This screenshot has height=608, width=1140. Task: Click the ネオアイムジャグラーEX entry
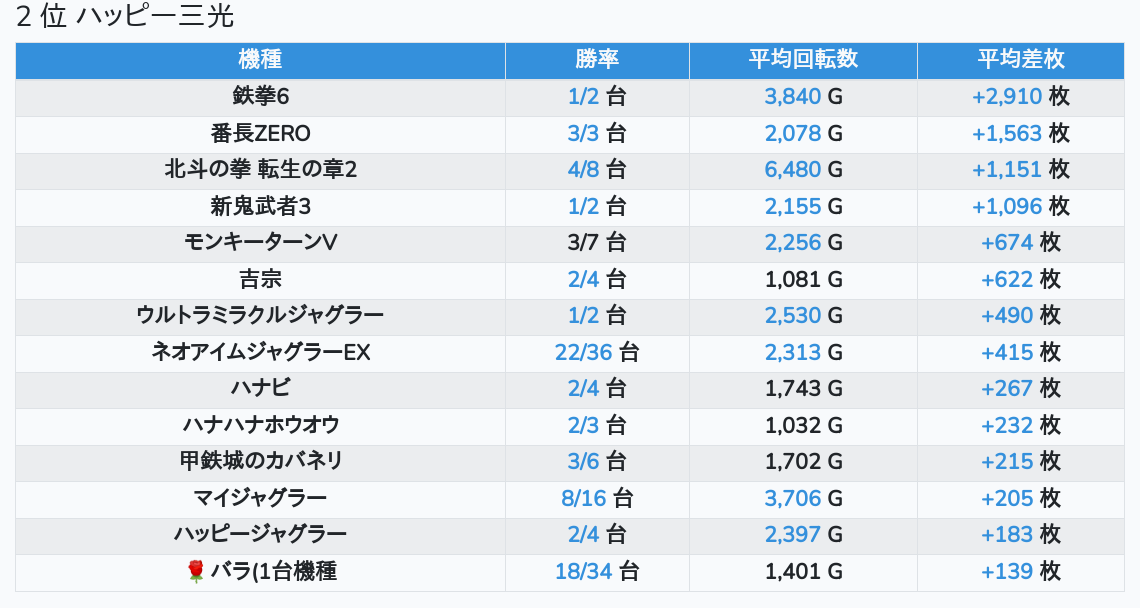coord(260,353)
